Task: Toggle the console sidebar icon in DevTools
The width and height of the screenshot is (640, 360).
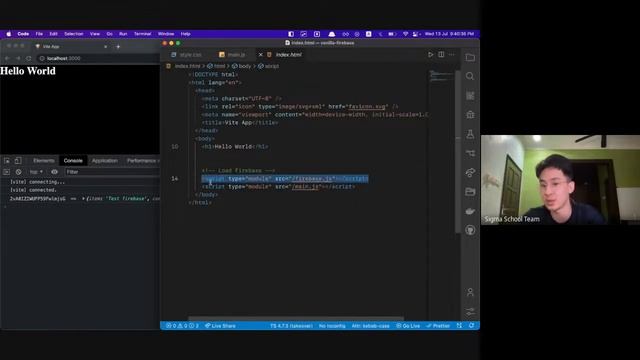Action: tap(6, 172)
